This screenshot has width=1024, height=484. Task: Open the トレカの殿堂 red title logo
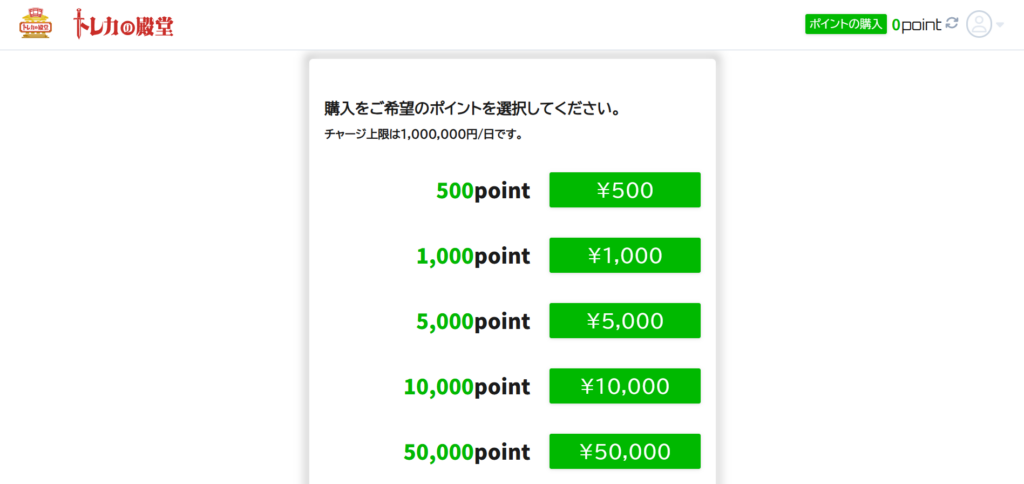123,24
